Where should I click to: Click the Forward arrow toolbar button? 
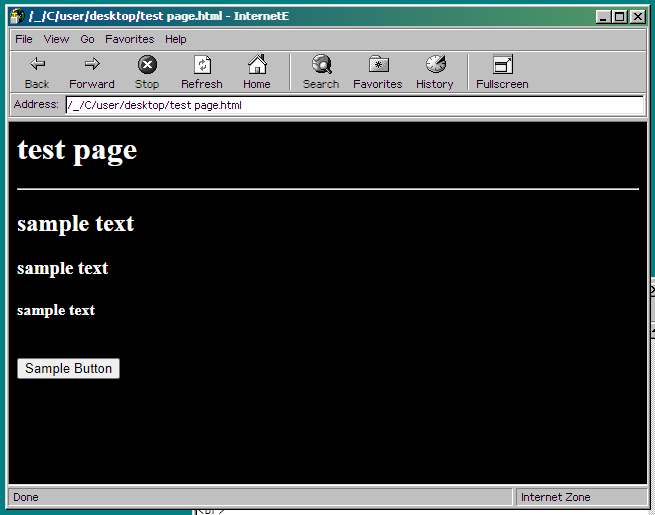click(92, 72)
